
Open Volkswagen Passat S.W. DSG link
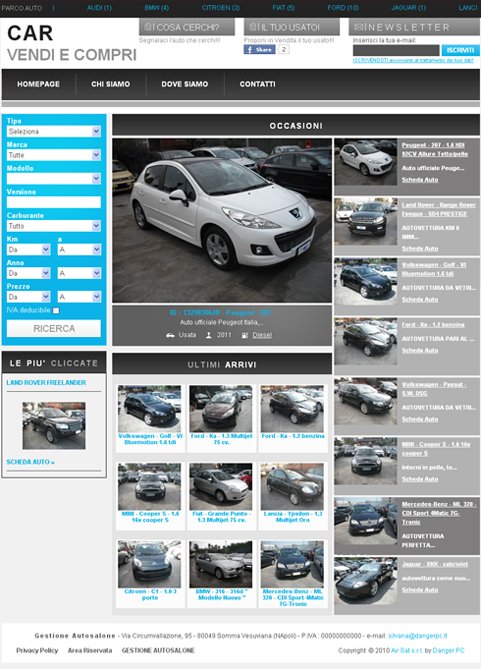(434, 389)
